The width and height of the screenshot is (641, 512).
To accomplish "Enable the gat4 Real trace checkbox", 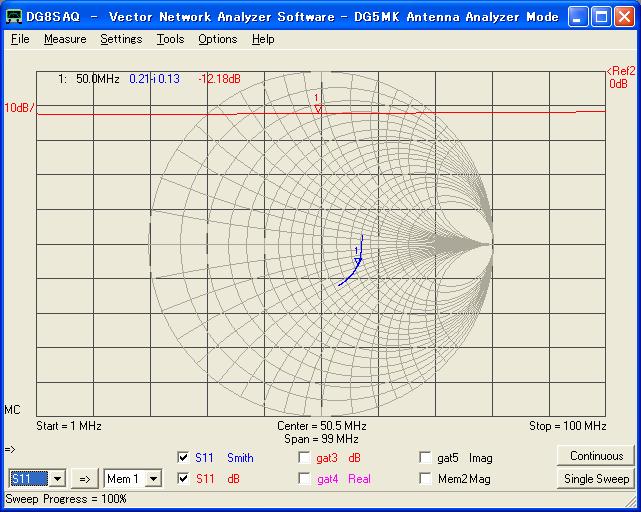I will 304,478.
